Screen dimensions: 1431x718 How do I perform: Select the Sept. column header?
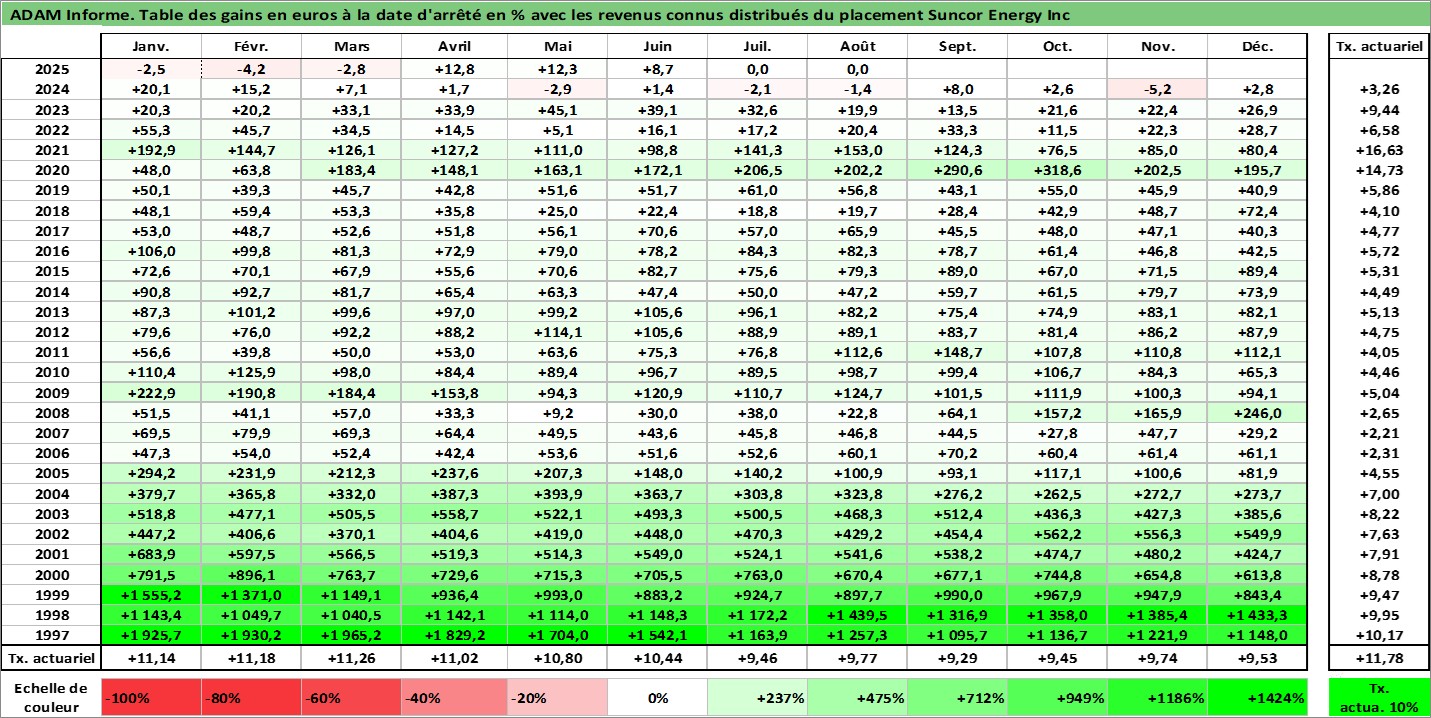tap(958, 47)
